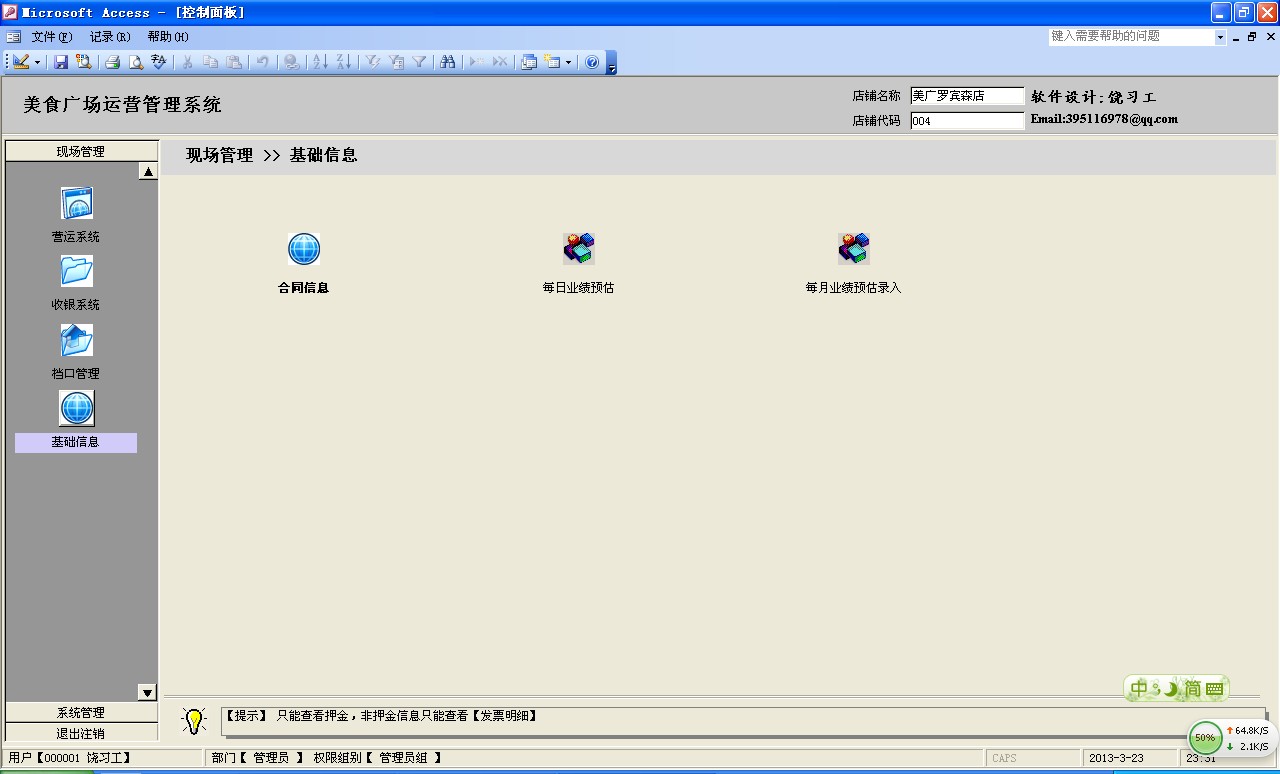Click the IME 简 simplified Chinese toggle

pos(1192,688)
